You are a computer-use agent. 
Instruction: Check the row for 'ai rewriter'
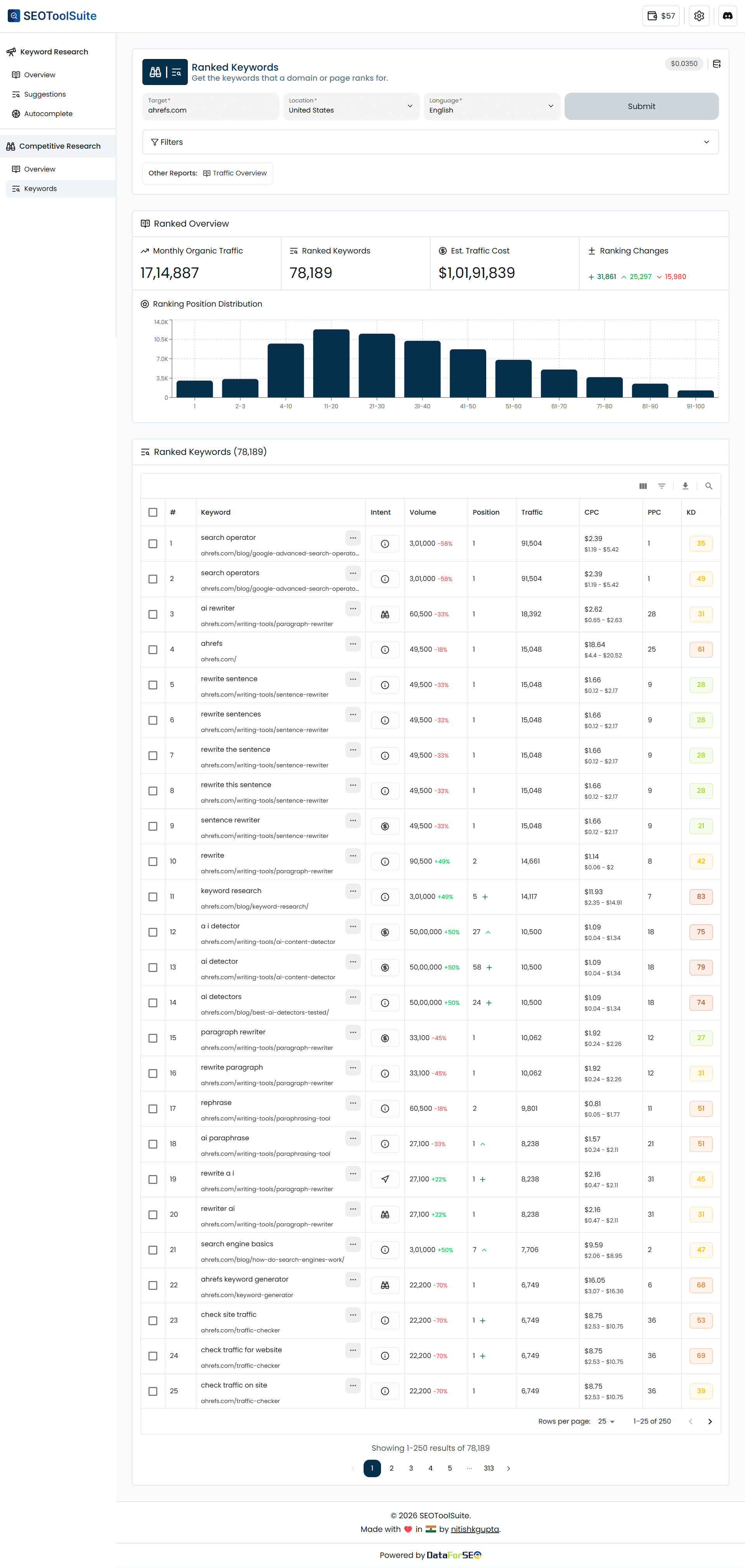click(x=153, y=614)
